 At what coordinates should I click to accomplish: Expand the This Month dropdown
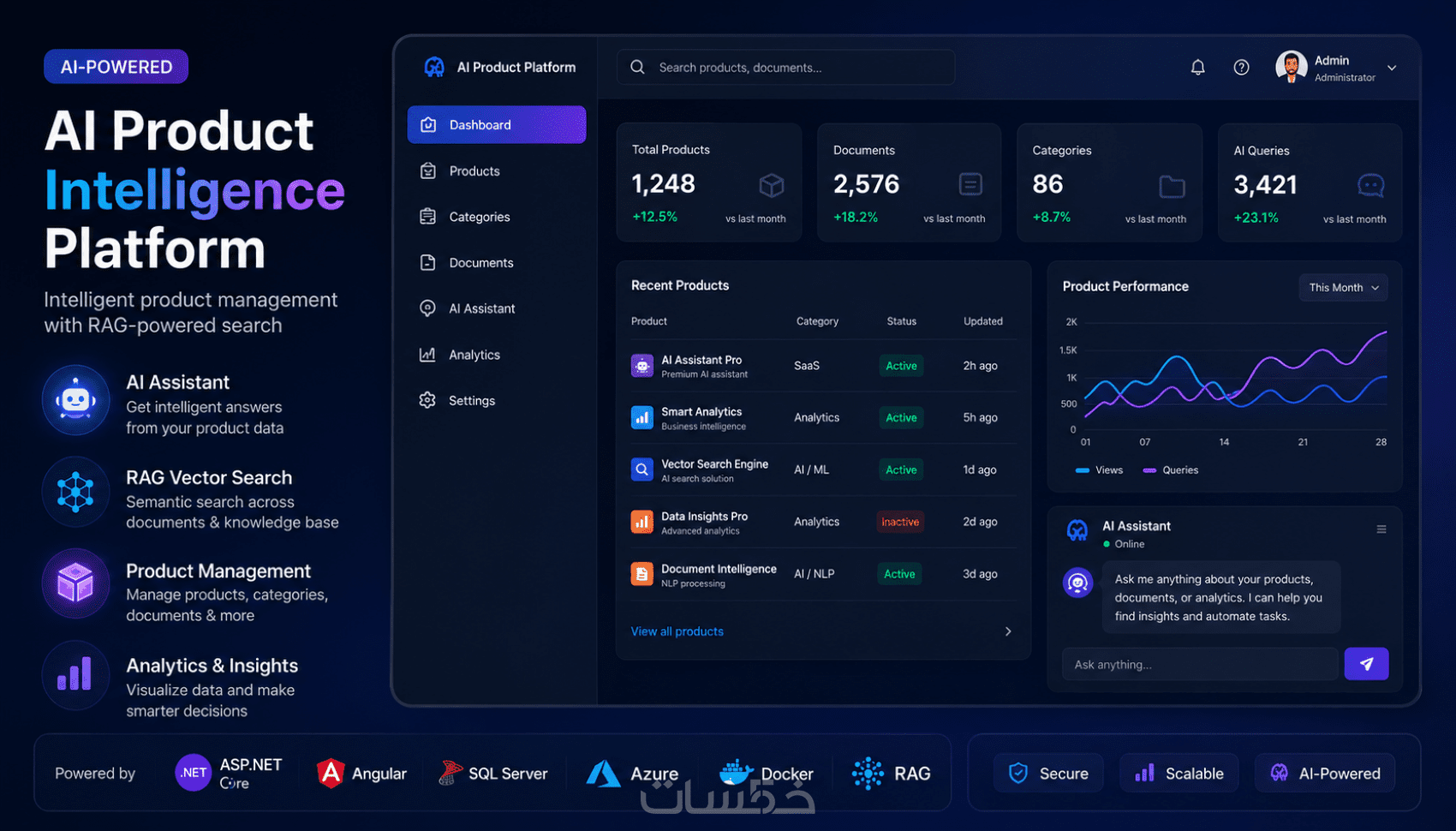tap(1343, 288)
